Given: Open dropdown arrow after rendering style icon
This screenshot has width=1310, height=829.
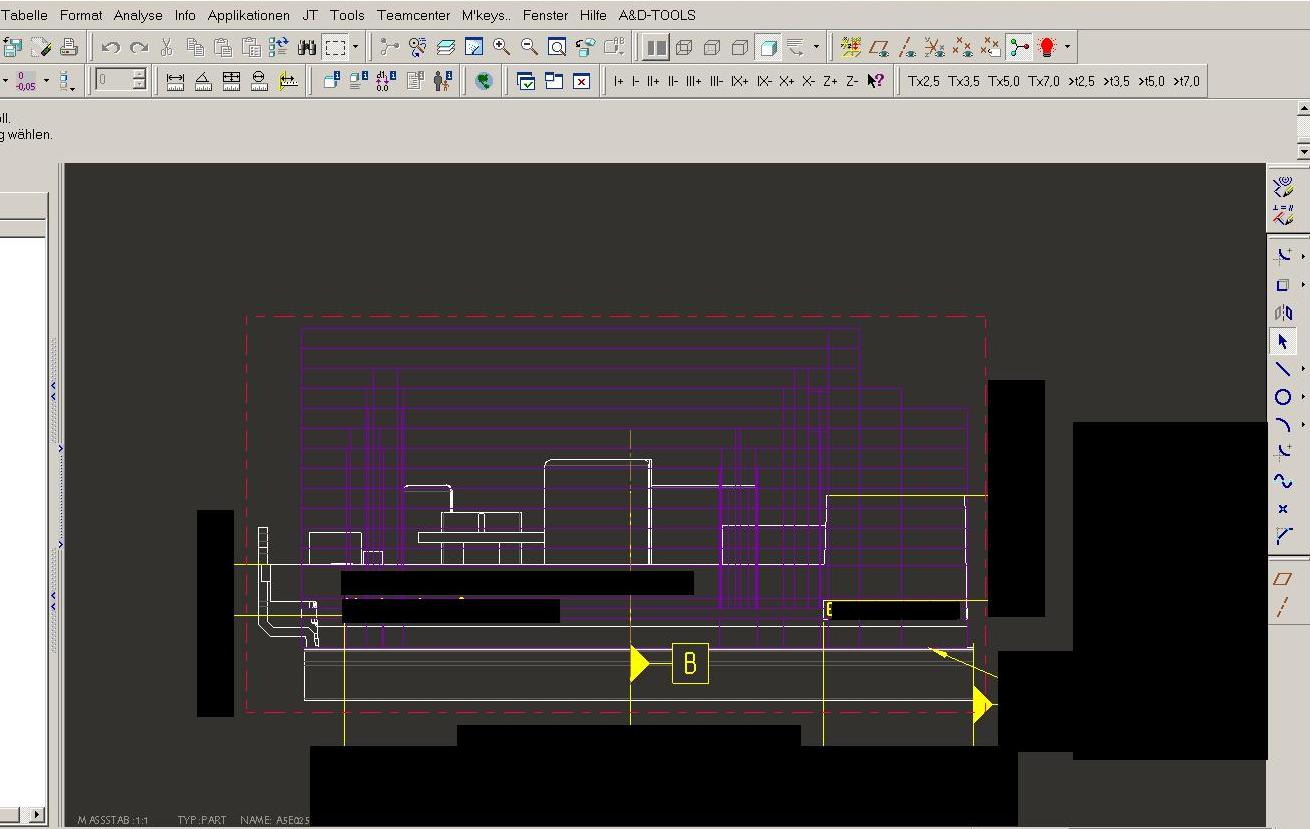Looking at the screenshot, I should click(x=816, y=47).
